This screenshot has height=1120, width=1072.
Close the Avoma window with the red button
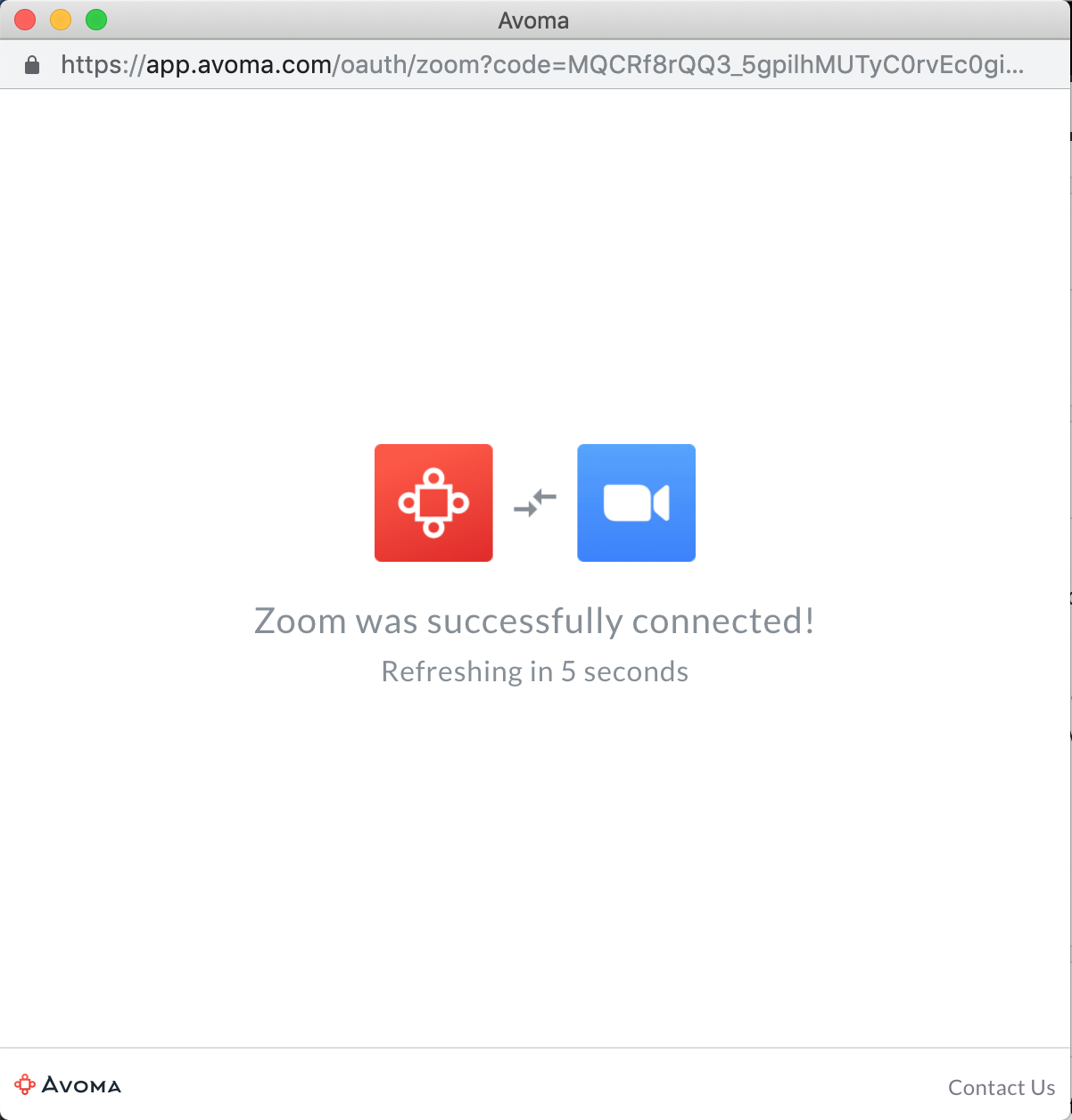25,20
